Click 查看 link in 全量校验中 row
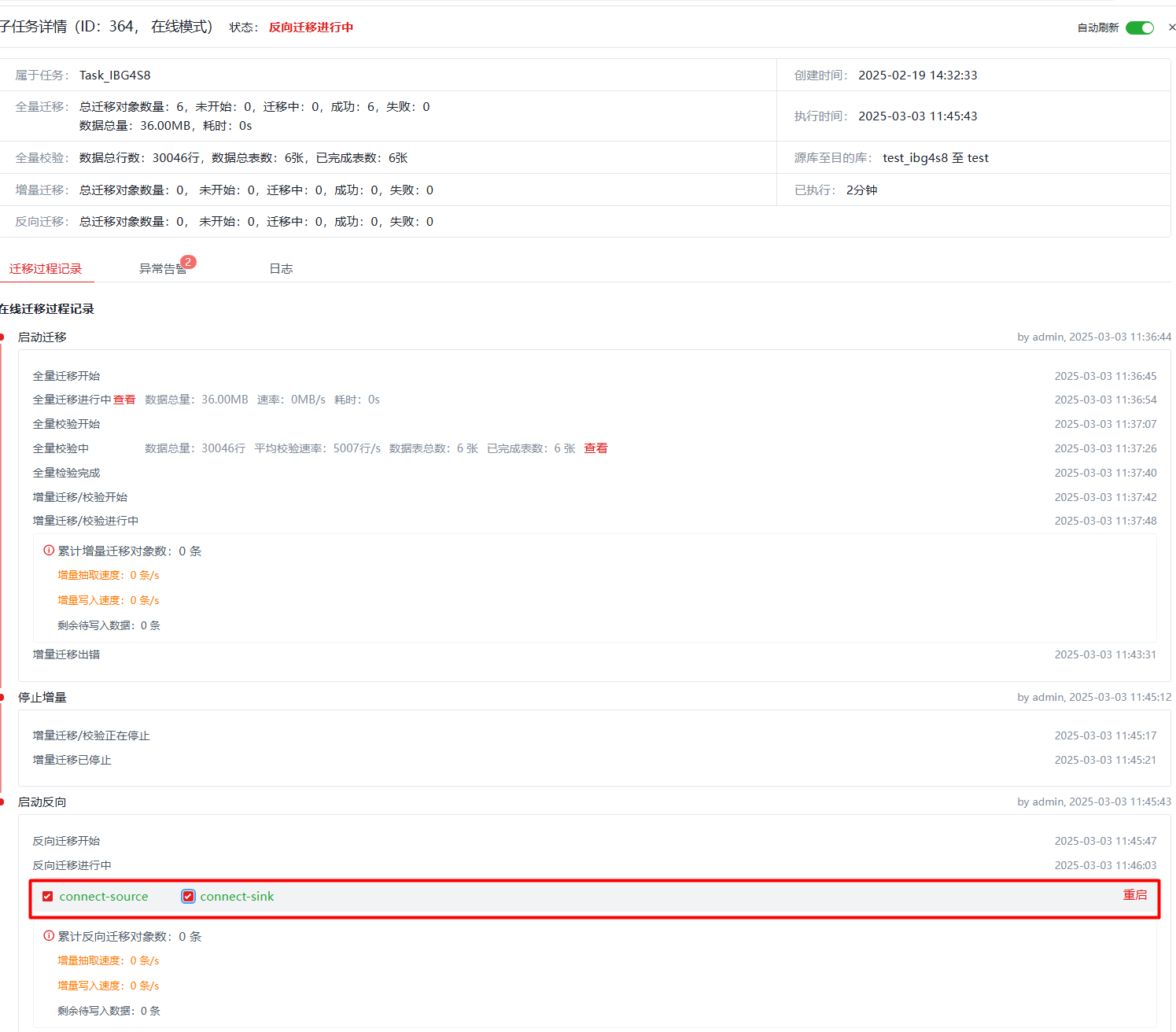The width and height of the screenshot is (1176, 1032). click(595, 448)
